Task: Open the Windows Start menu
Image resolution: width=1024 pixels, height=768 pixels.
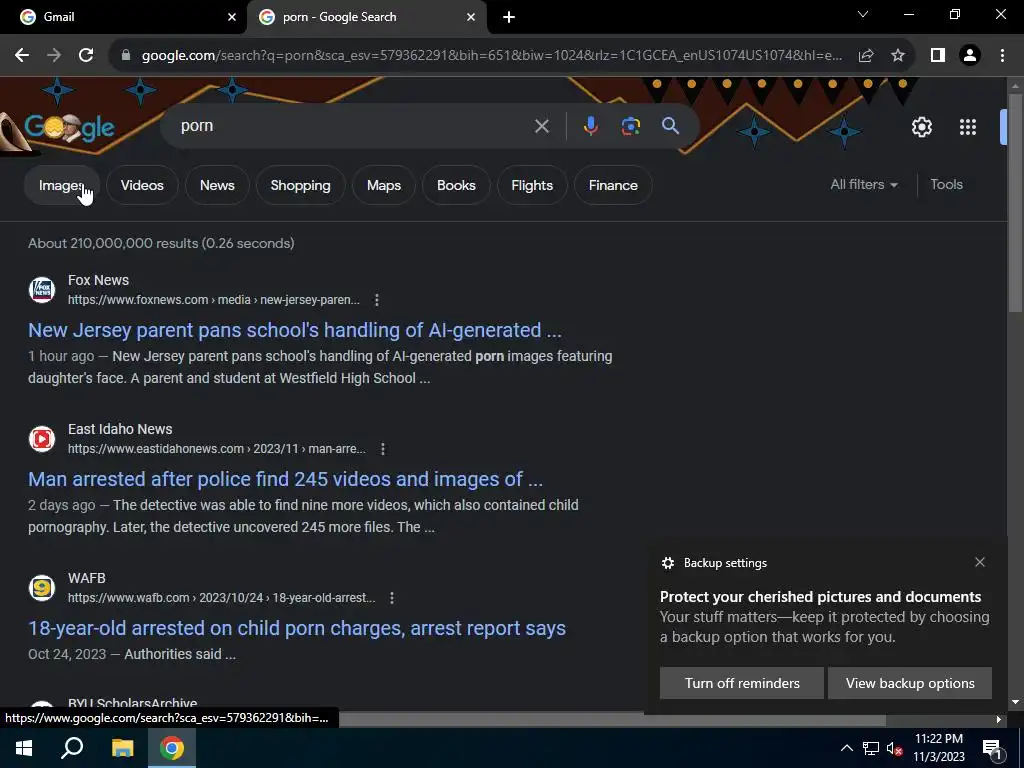Action: (24, 748)
